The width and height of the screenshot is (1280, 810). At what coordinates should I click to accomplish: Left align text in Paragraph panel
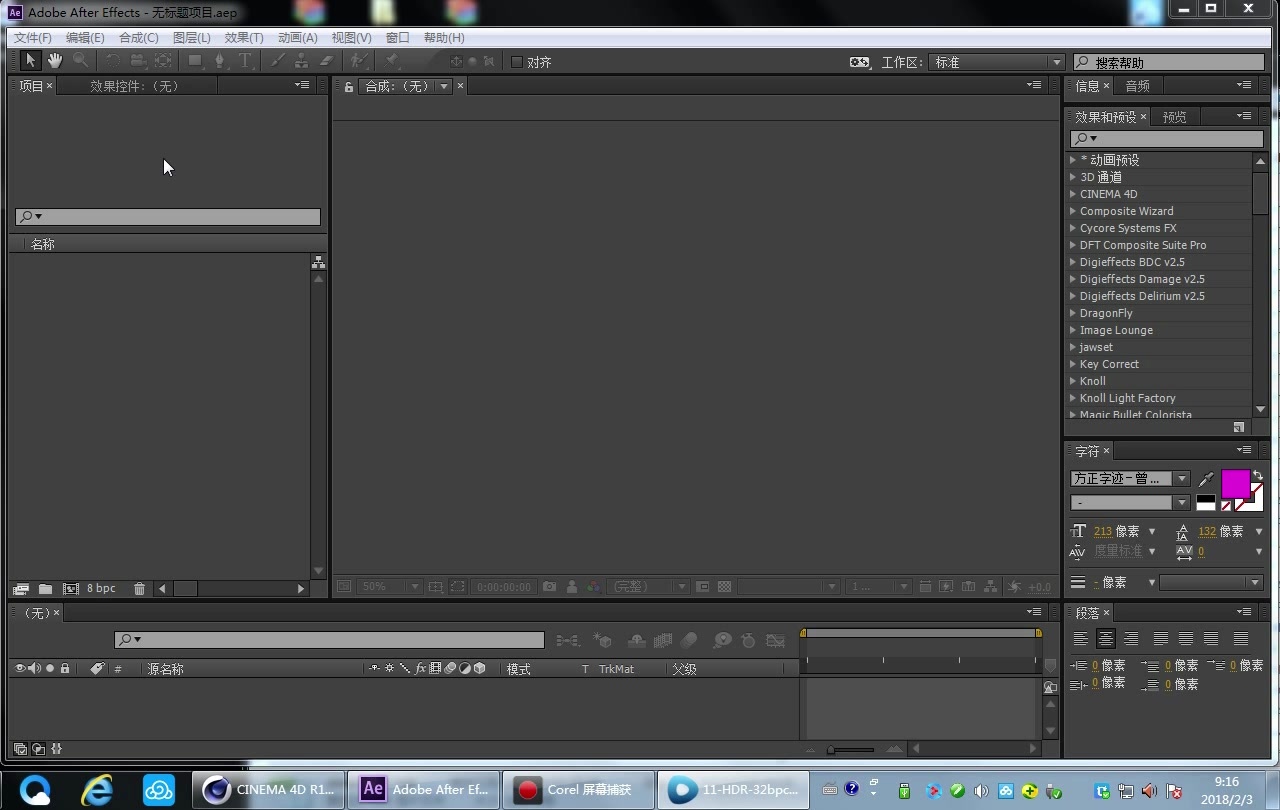1081,639
